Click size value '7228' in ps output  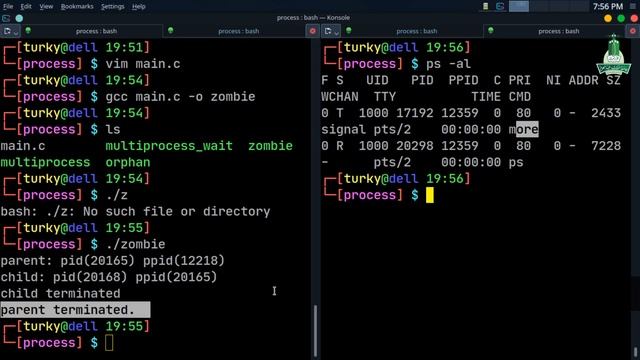pos(606,146)
